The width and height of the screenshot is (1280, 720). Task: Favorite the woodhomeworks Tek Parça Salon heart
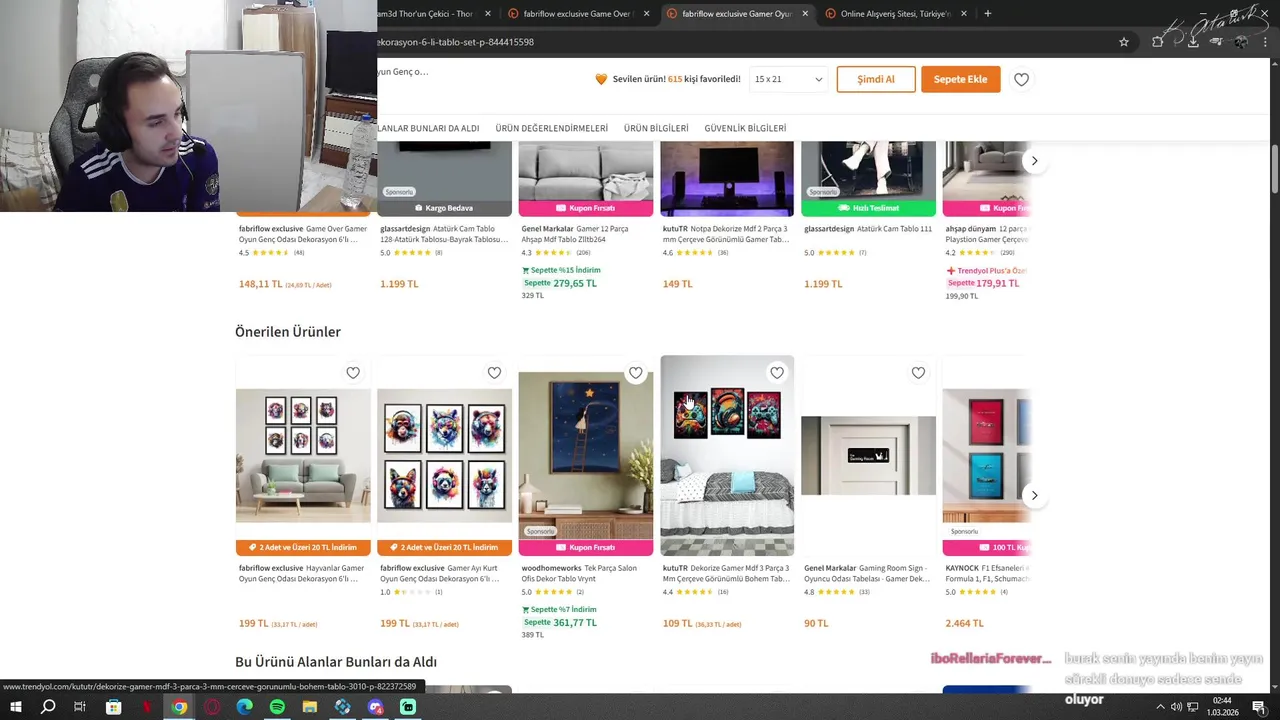(636, 373)
